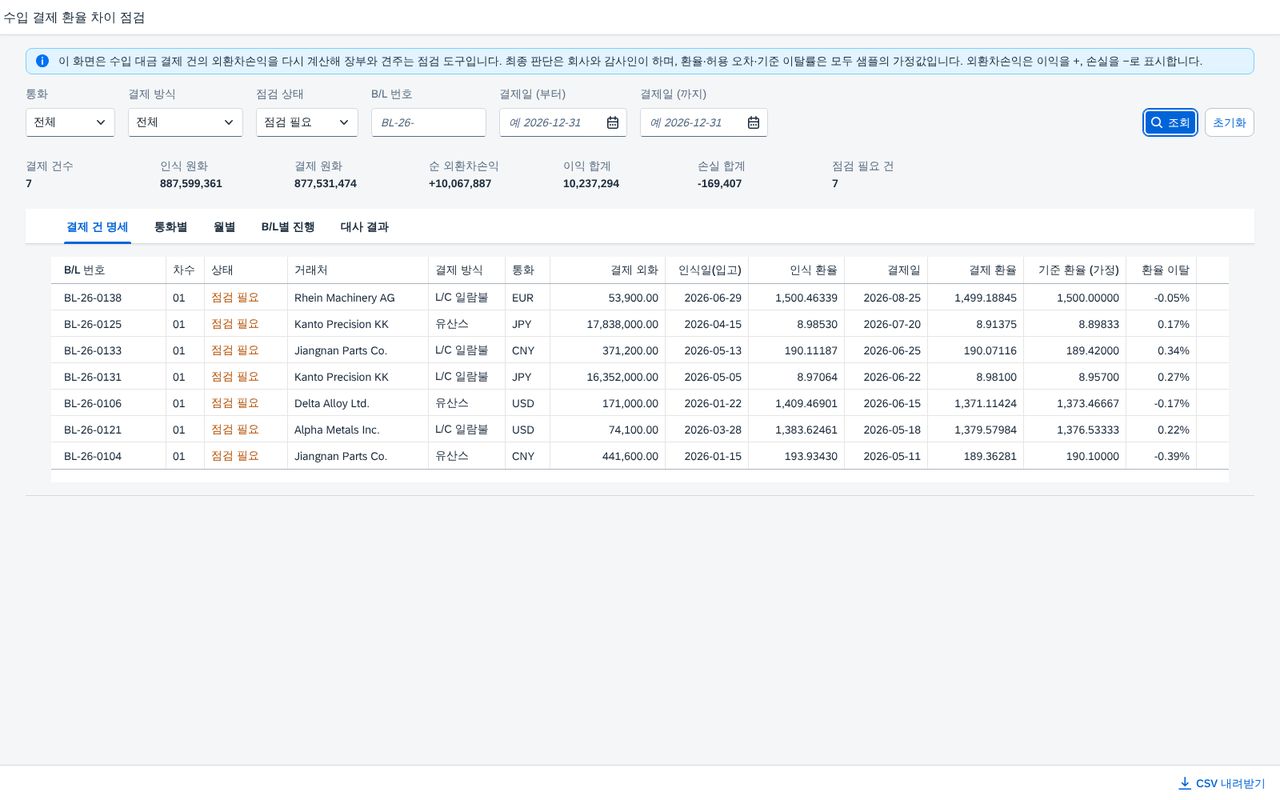This screenshot has width=1280, height=800.
Task: Click the blue info icon in banner
Action: (x=42, y=61)
